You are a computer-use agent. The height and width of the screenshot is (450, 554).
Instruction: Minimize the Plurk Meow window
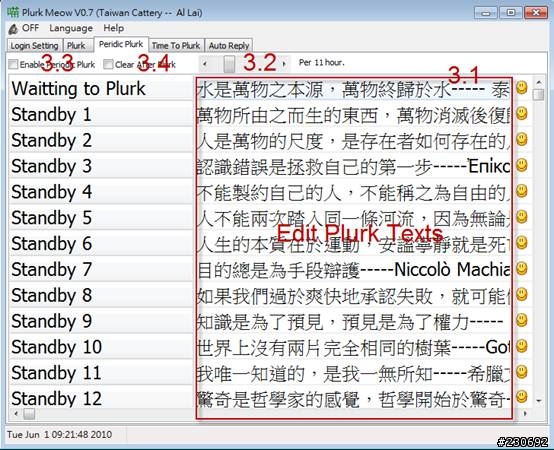click(486, 13)
